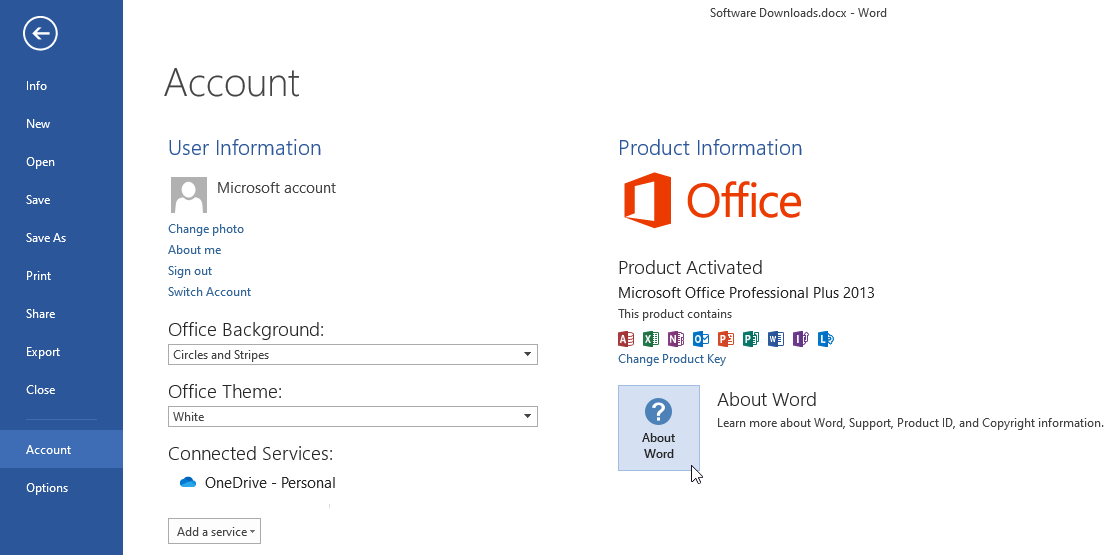This screenshot has height=555, width=1118.
Task: Click the Change photo link
Action: click(x=206, y=229)
